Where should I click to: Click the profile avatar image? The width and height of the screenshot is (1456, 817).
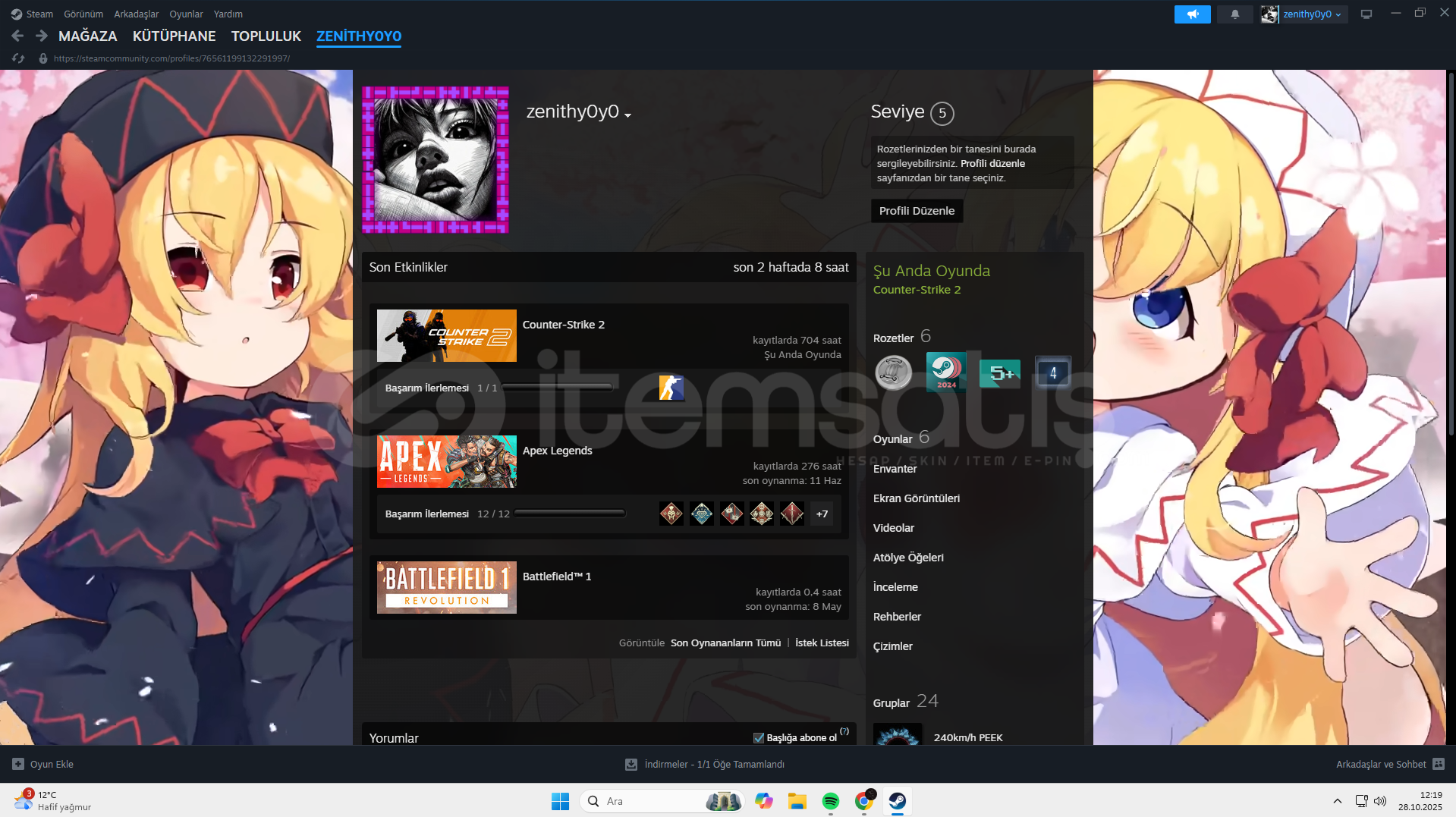[436, 159]
